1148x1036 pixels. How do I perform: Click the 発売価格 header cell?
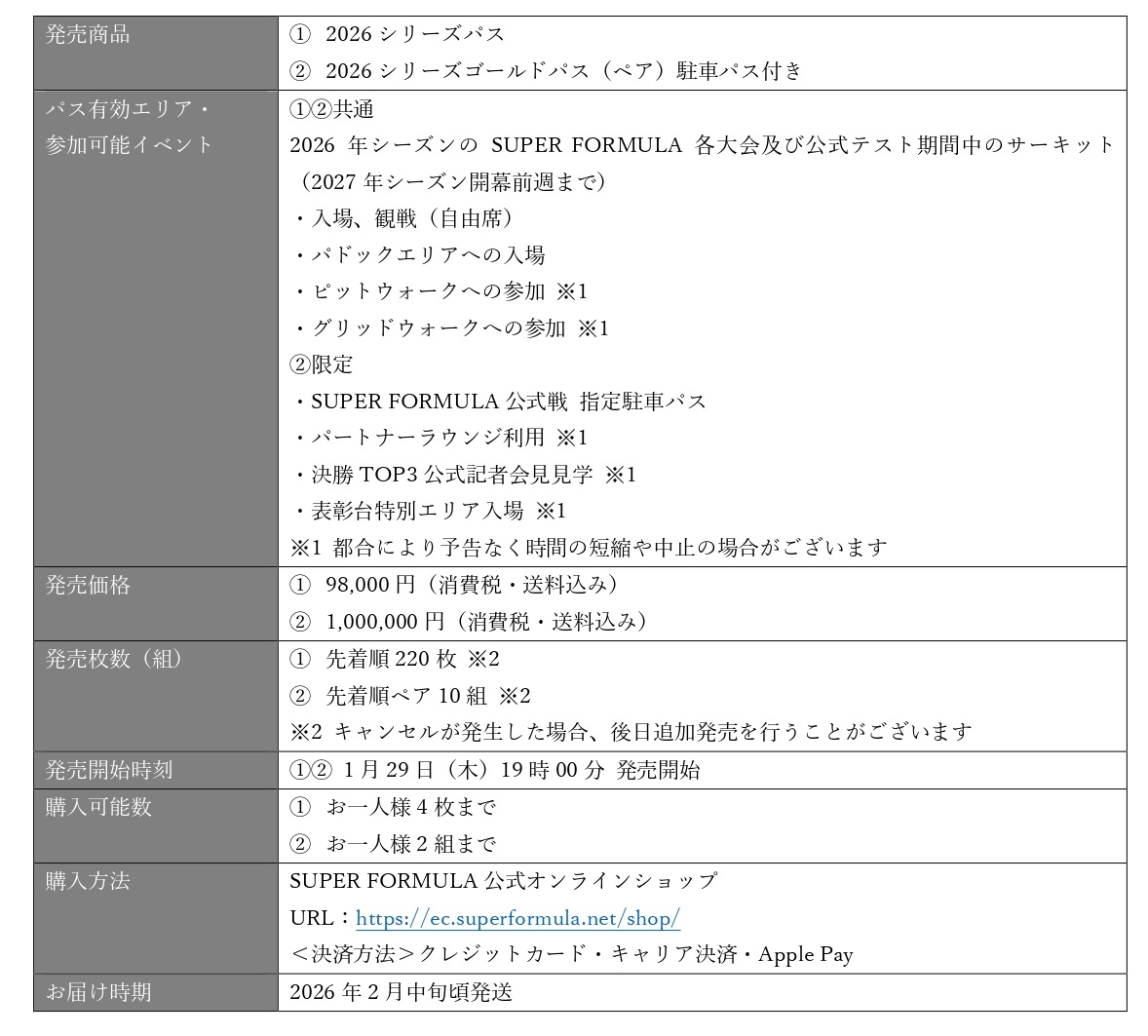pyautogui.click(x=156, y=604)
